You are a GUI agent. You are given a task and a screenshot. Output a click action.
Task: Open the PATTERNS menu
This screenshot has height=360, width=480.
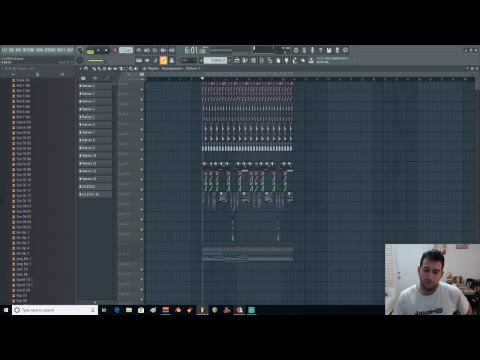coord(28,50)
